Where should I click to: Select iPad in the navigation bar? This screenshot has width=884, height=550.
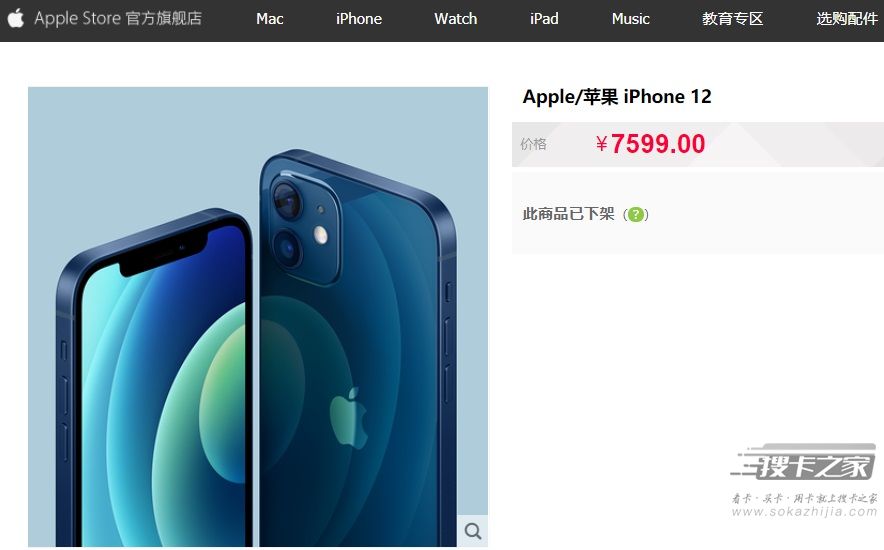tap(544, 19)
